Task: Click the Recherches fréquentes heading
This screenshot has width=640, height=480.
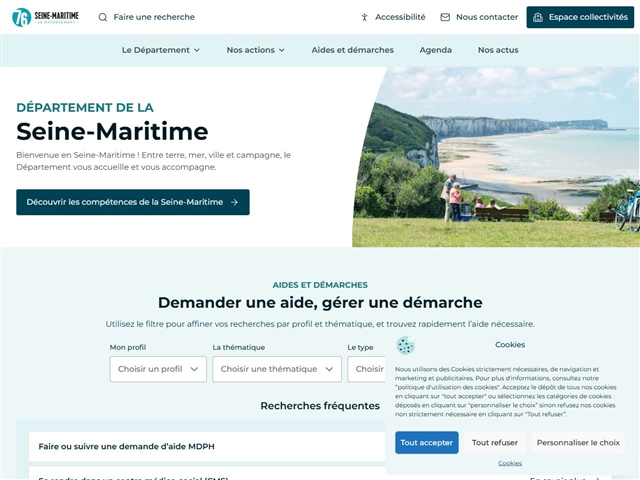Action: (x=320, y=406)
